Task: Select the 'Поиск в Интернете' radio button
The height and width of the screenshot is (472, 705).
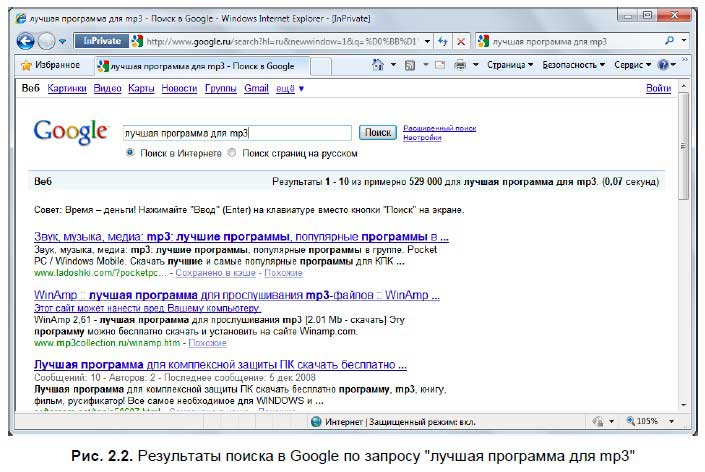Action: coord(130,153)
